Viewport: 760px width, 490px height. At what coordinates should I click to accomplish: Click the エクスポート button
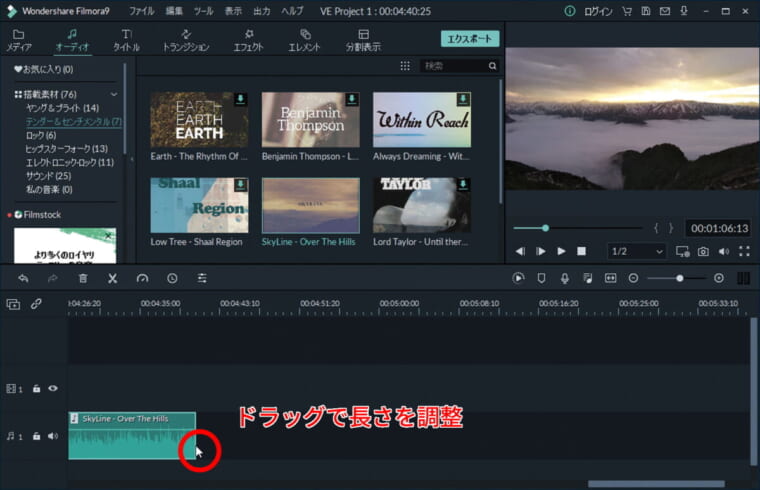[470, 39]
